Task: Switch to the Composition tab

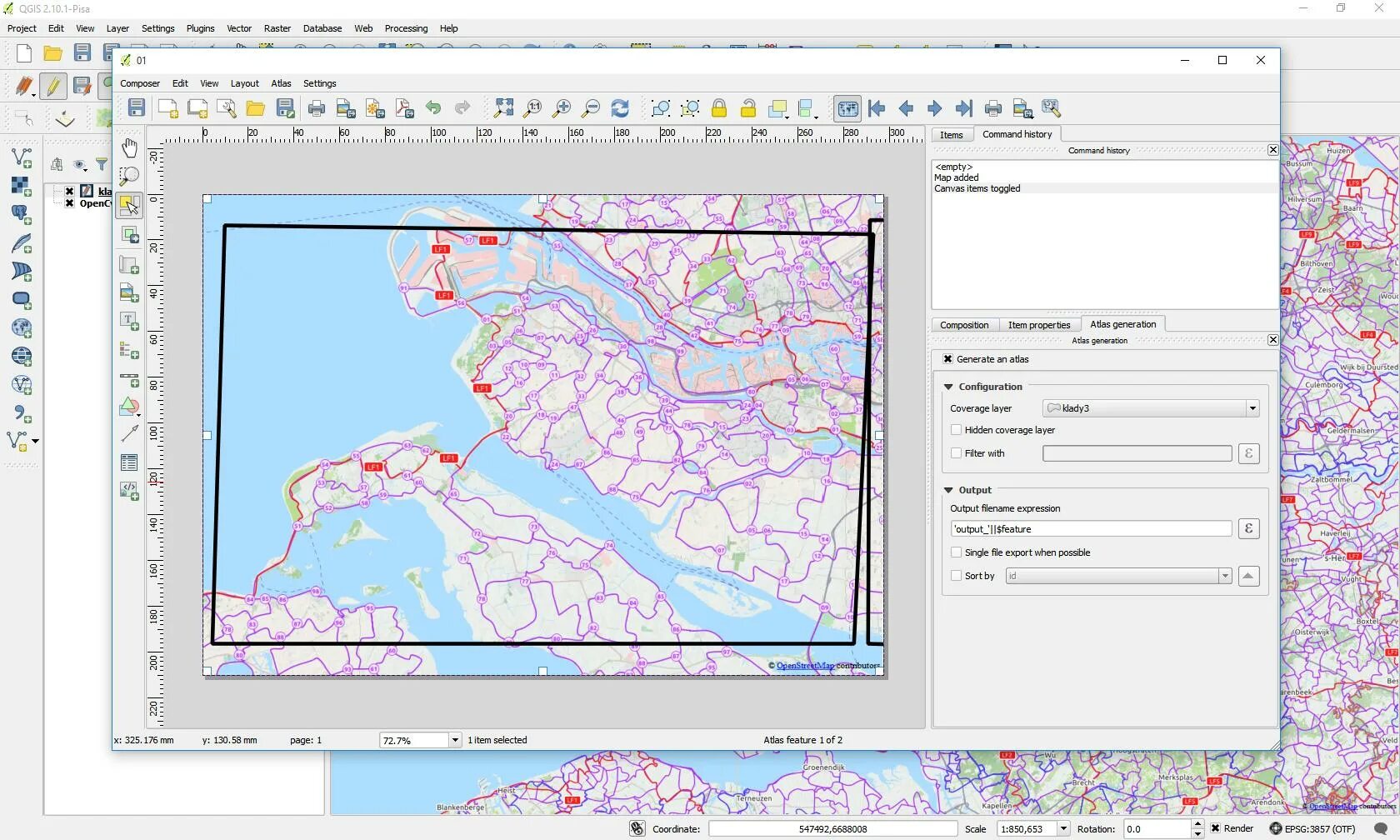Action: click(x=964, y=325)
